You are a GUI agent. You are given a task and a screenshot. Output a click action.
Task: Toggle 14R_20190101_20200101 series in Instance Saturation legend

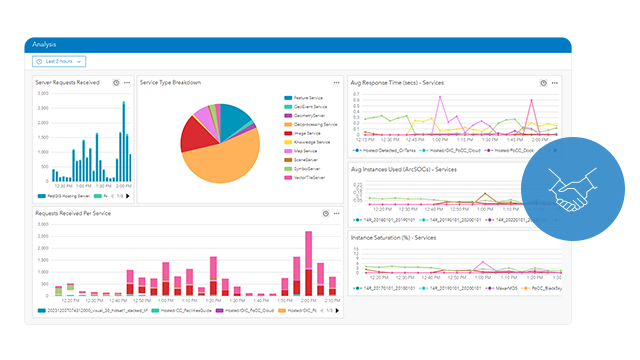coord(450,288)
